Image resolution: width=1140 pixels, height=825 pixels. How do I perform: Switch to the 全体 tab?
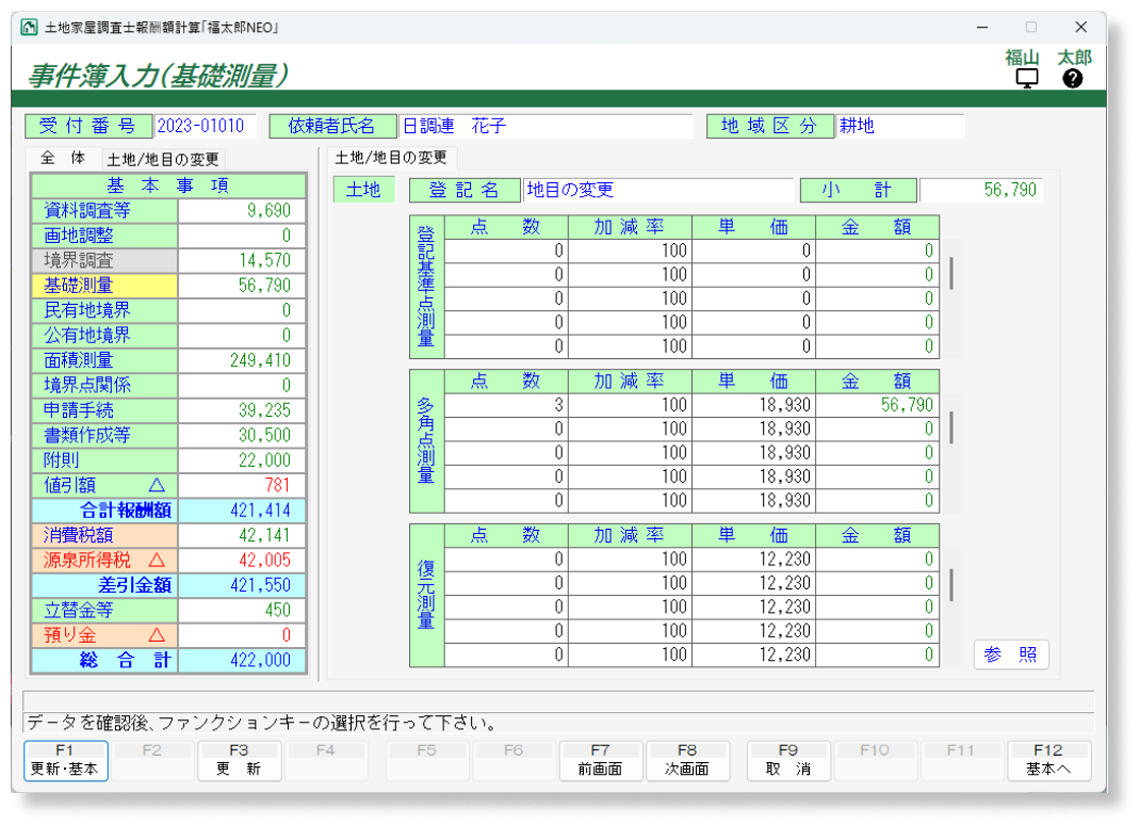coord(63,158)
